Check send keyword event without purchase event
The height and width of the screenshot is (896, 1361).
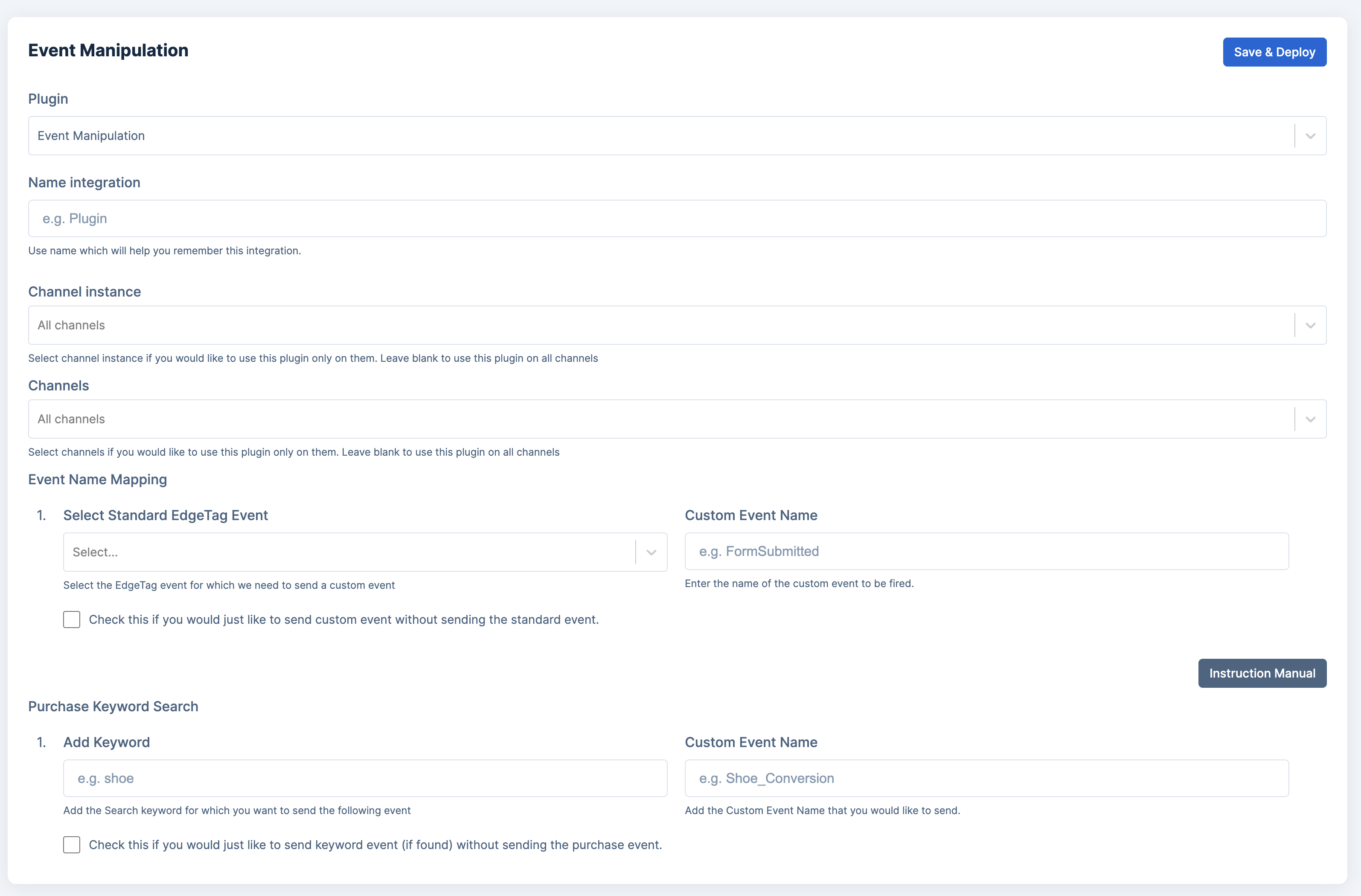[x=72, y=845]
